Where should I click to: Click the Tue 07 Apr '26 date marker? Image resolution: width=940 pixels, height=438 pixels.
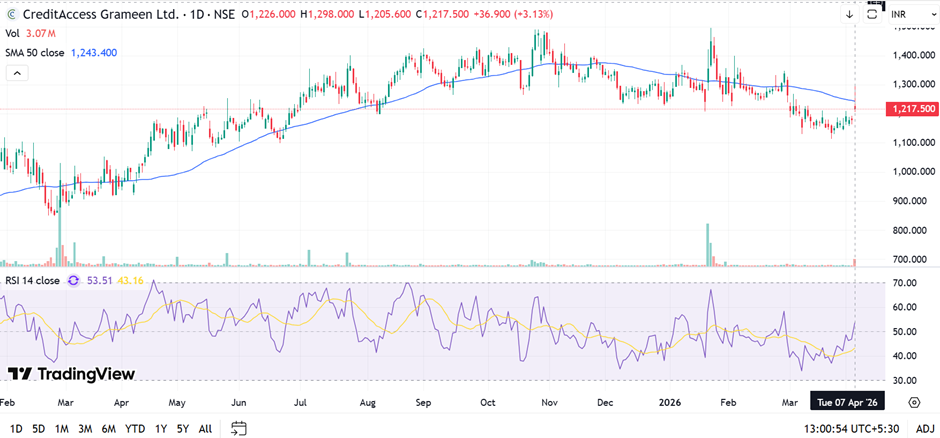tap(849, 402)
